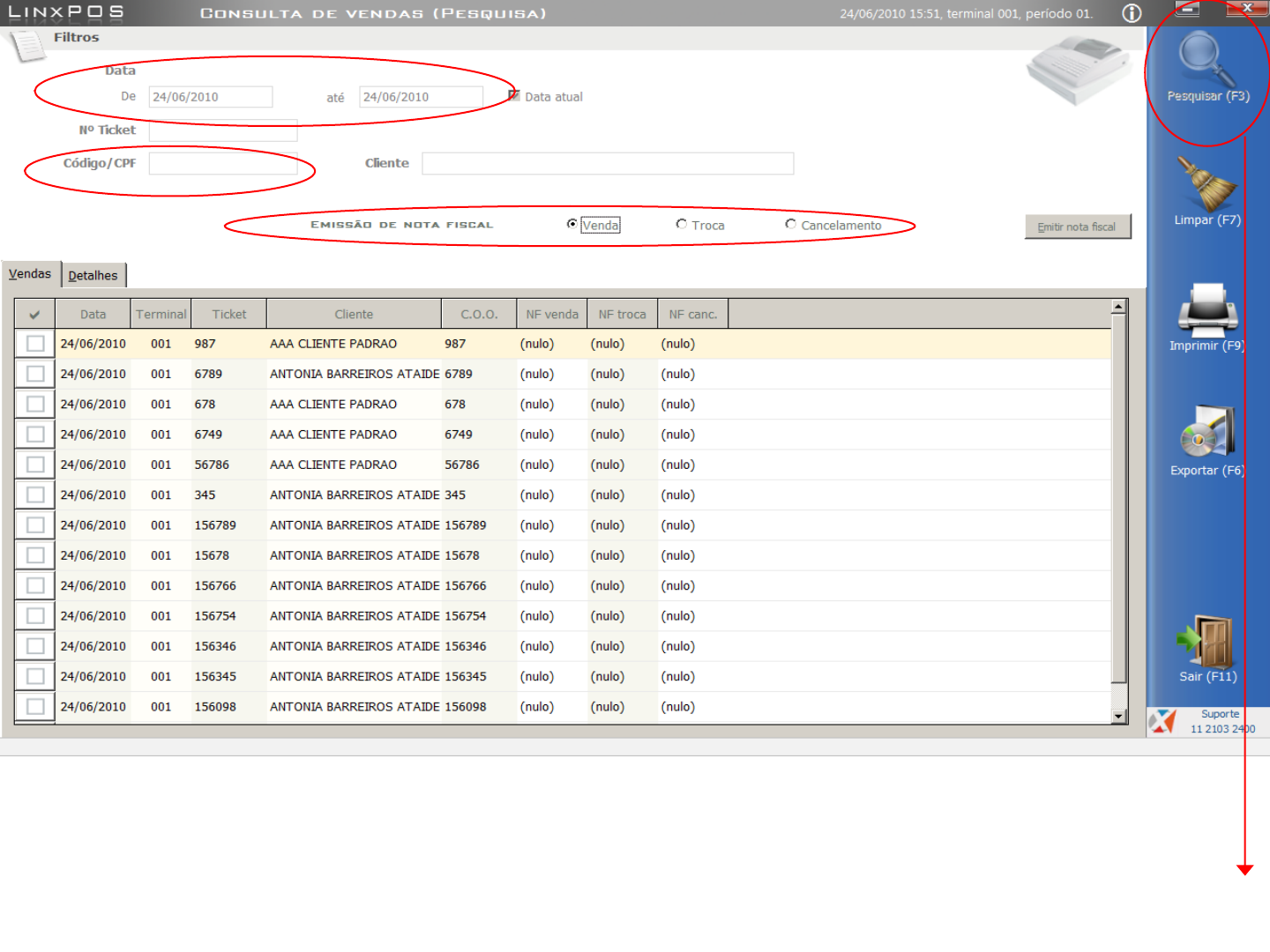Click the até date field
1270x952 pixels.
tap(422, 97)
